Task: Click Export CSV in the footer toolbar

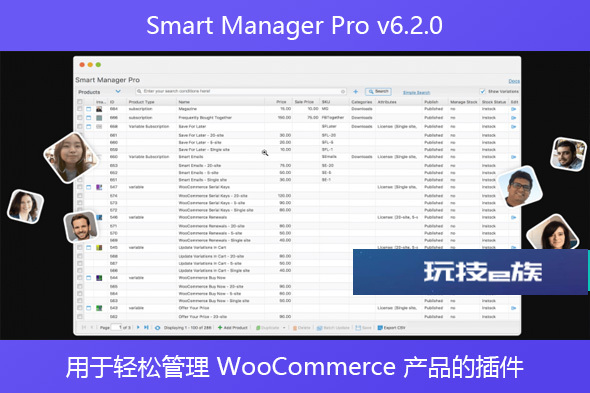Action: tap(391, 328)
